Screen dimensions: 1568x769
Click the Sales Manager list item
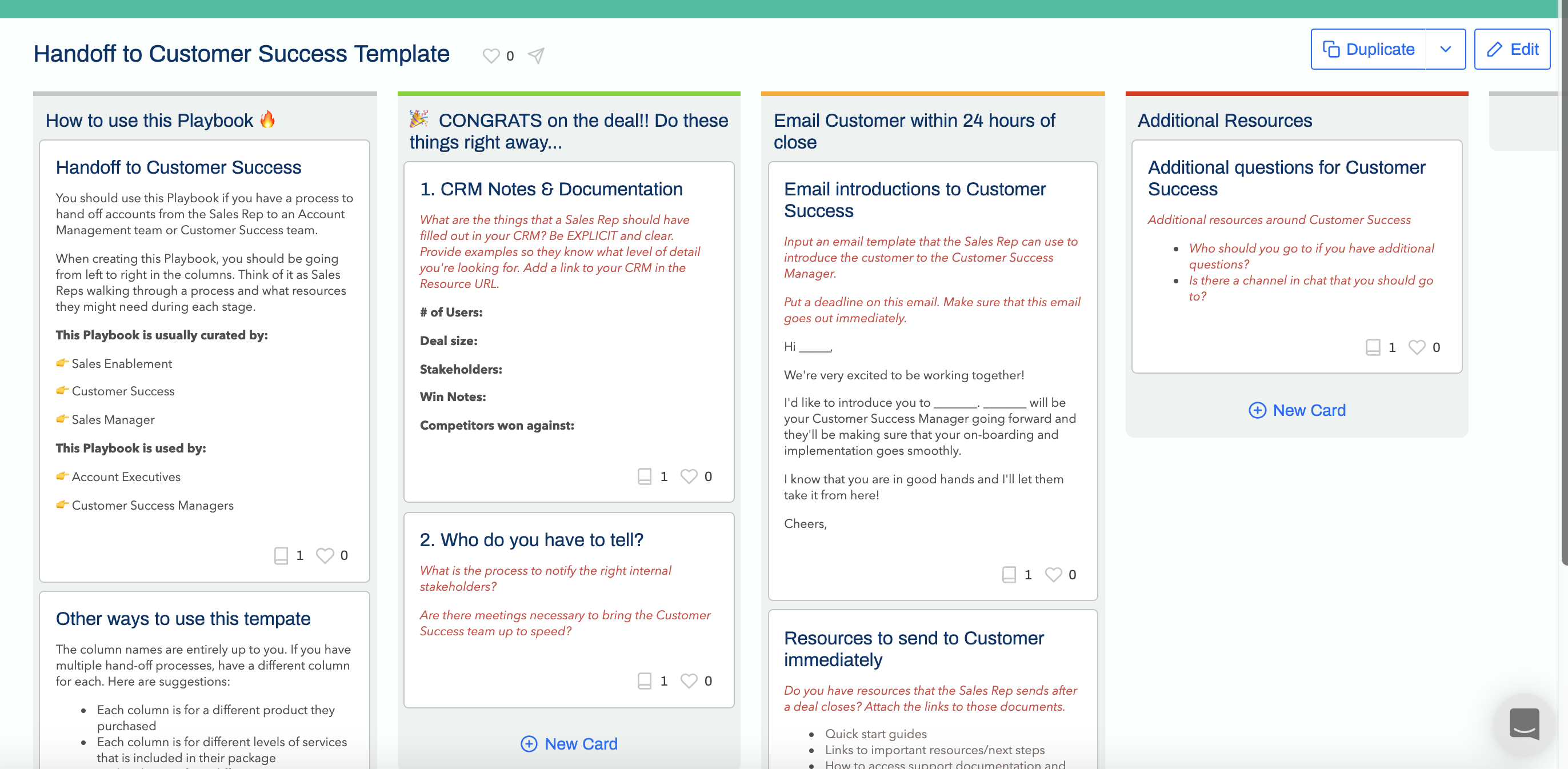pos(113,420)
